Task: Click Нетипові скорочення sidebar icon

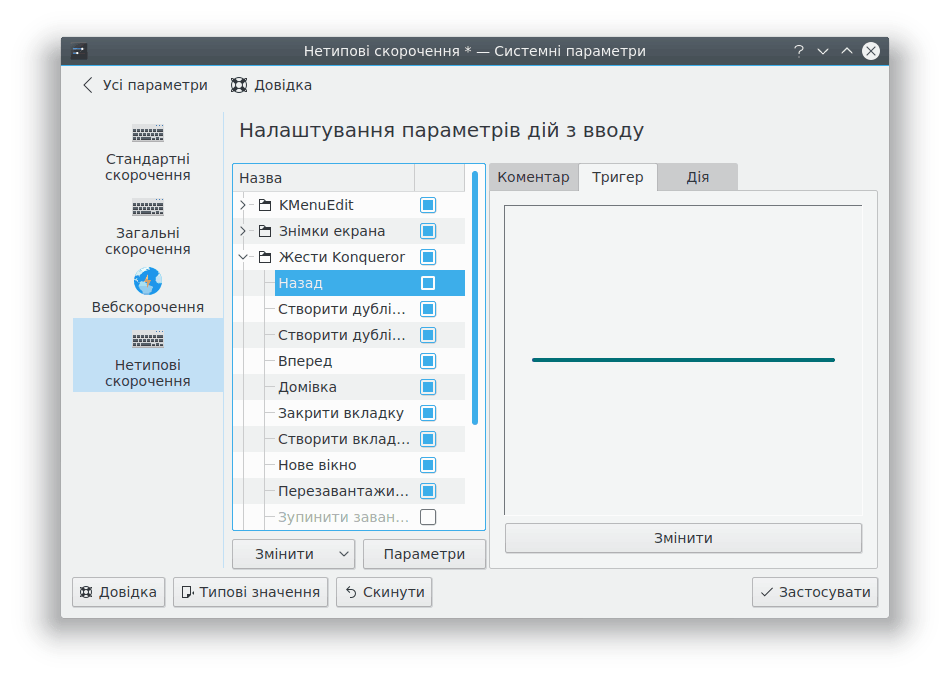Action: (x=148, y=340)
